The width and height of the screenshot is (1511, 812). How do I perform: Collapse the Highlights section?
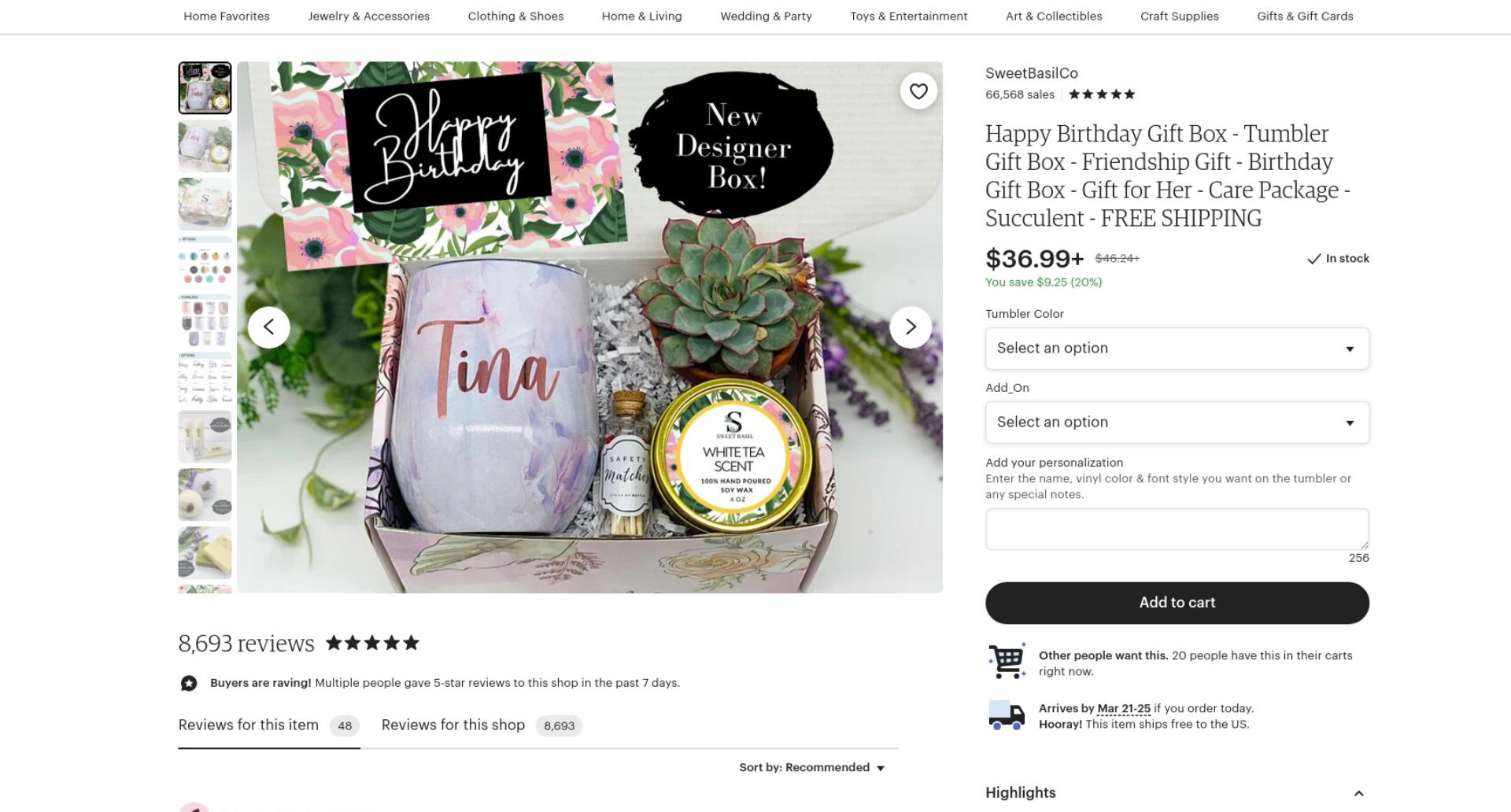coord(1358,793)
